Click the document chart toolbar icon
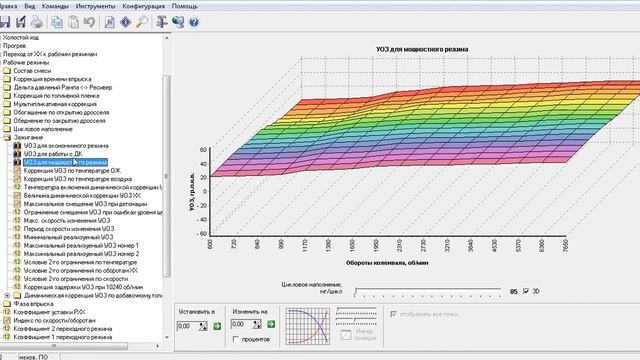The width and height of the screenshot is (640, 360). [x=109, y=22]
